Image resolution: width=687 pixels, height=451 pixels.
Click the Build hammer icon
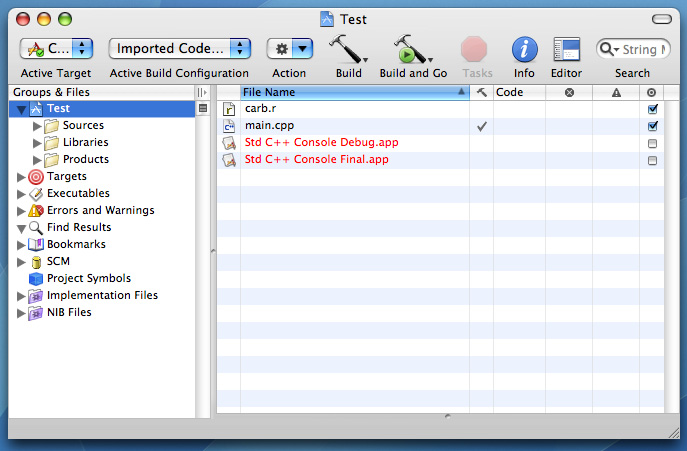(x=347, y=49)
